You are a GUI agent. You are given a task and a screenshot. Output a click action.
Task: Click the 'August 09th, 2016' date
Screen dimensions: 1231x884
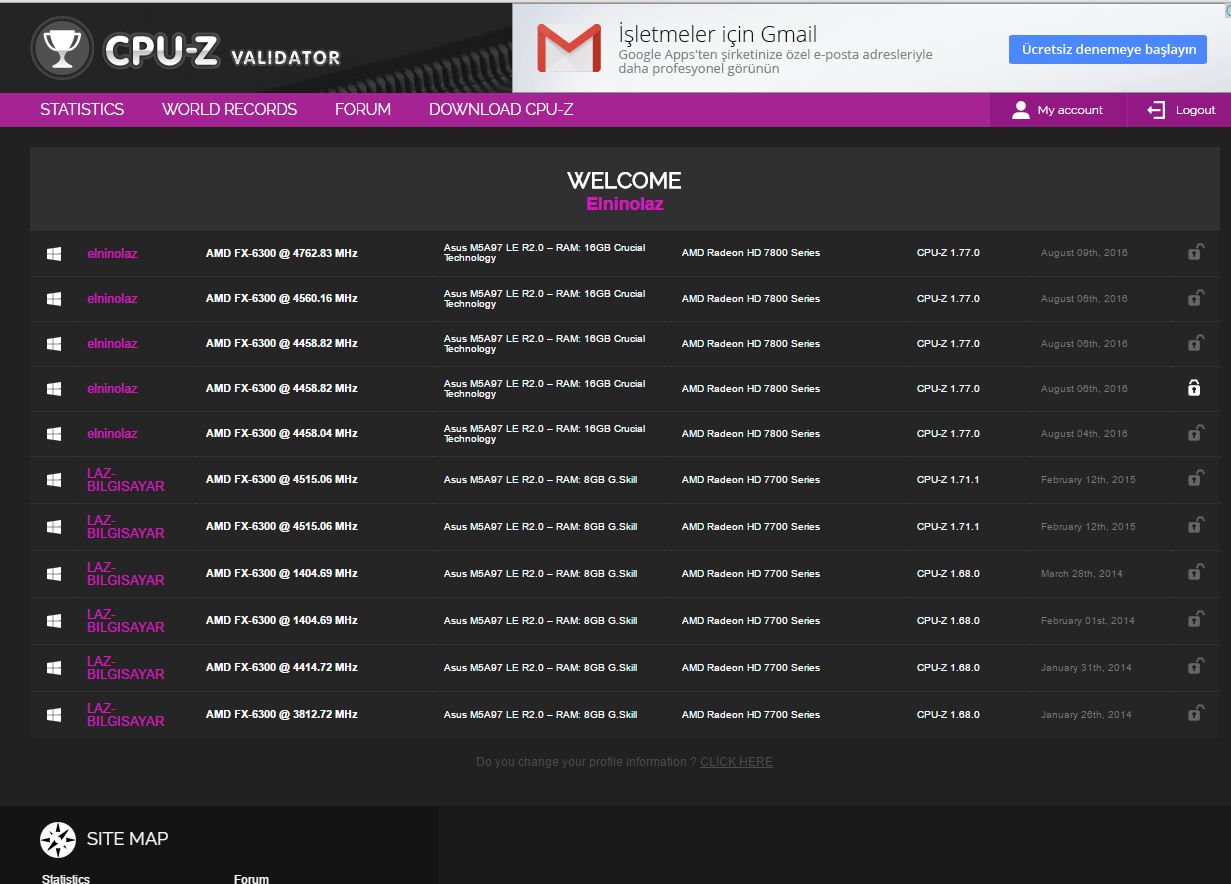coord(1084,253)
